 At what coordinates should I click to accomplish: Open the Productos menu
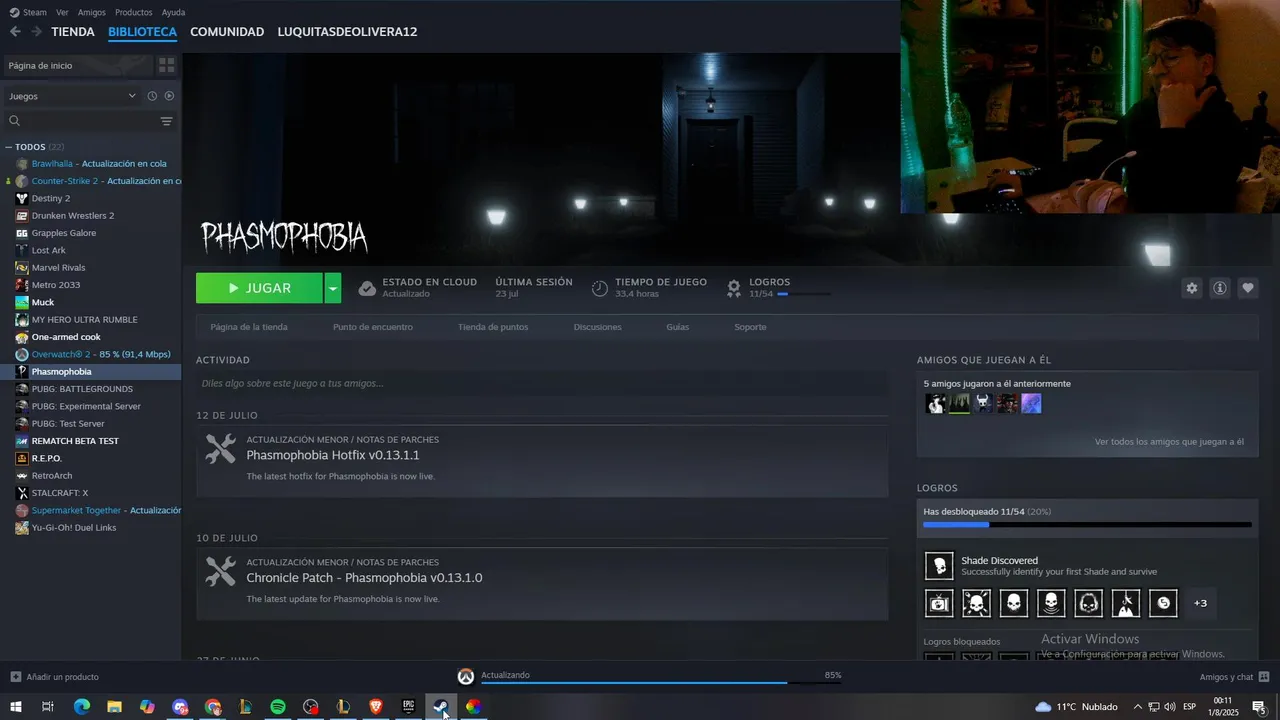pyautogui.click(x=134, y=12)
